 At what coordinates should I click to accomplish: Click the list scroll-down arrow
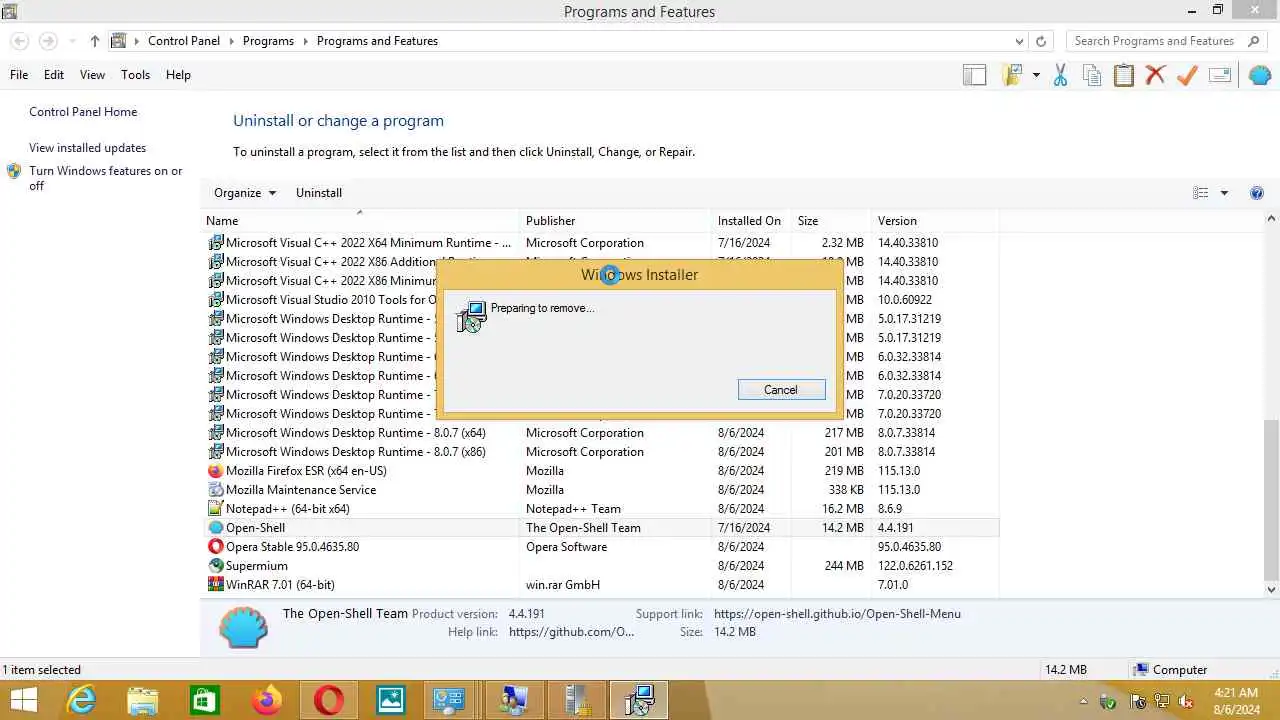[x=1272, y=590]
